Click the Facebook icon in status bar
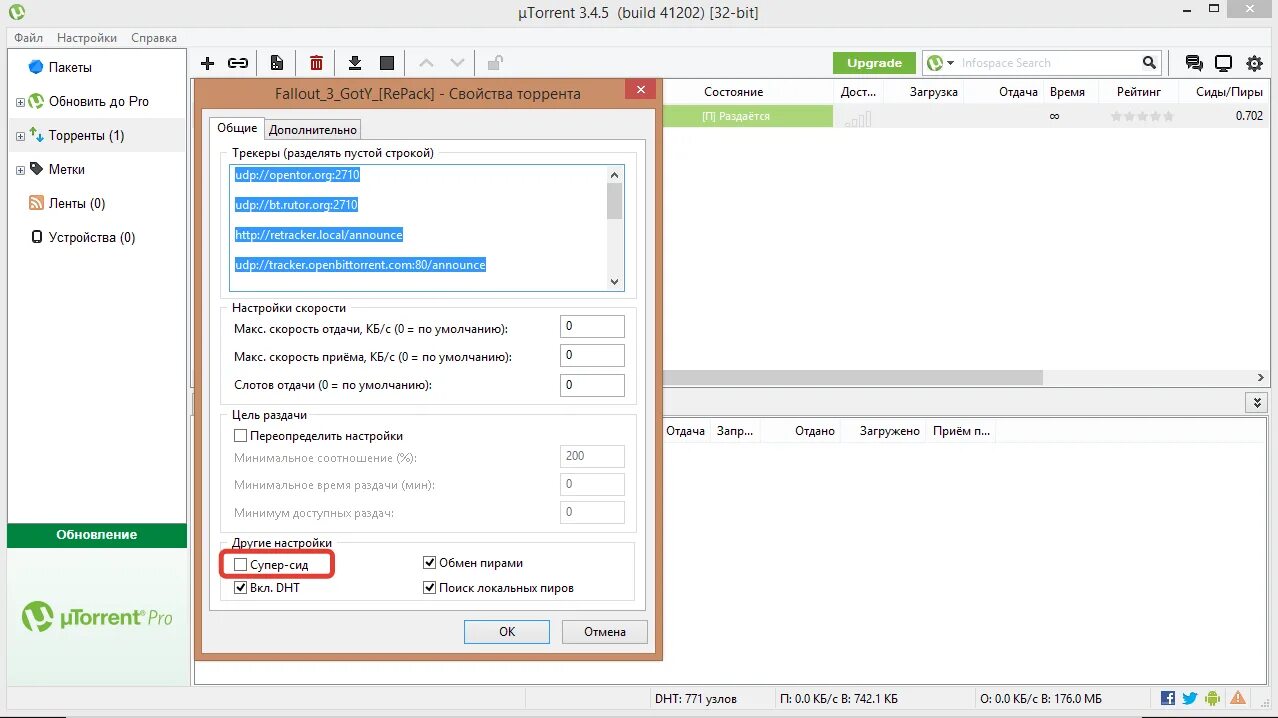The image size is (1278, 718). [1168, 698]
